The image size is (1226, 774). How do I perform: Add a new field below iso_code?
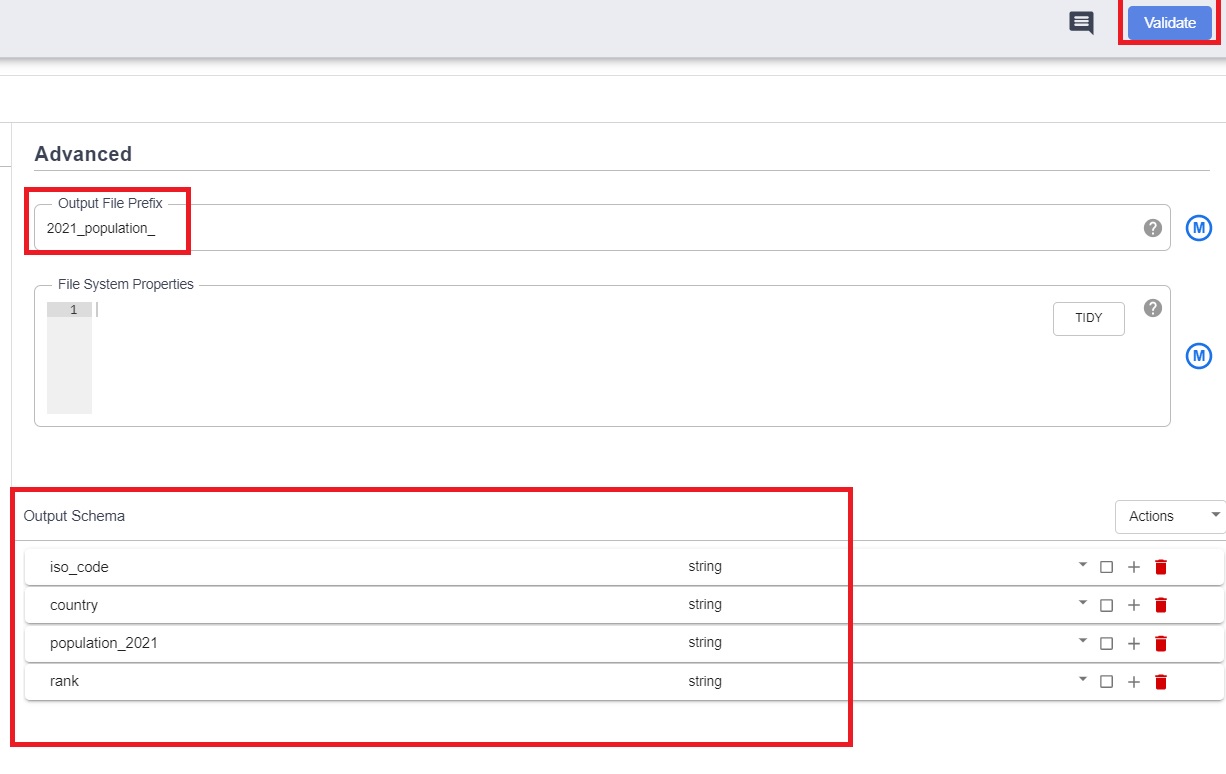click(1134, 566)
